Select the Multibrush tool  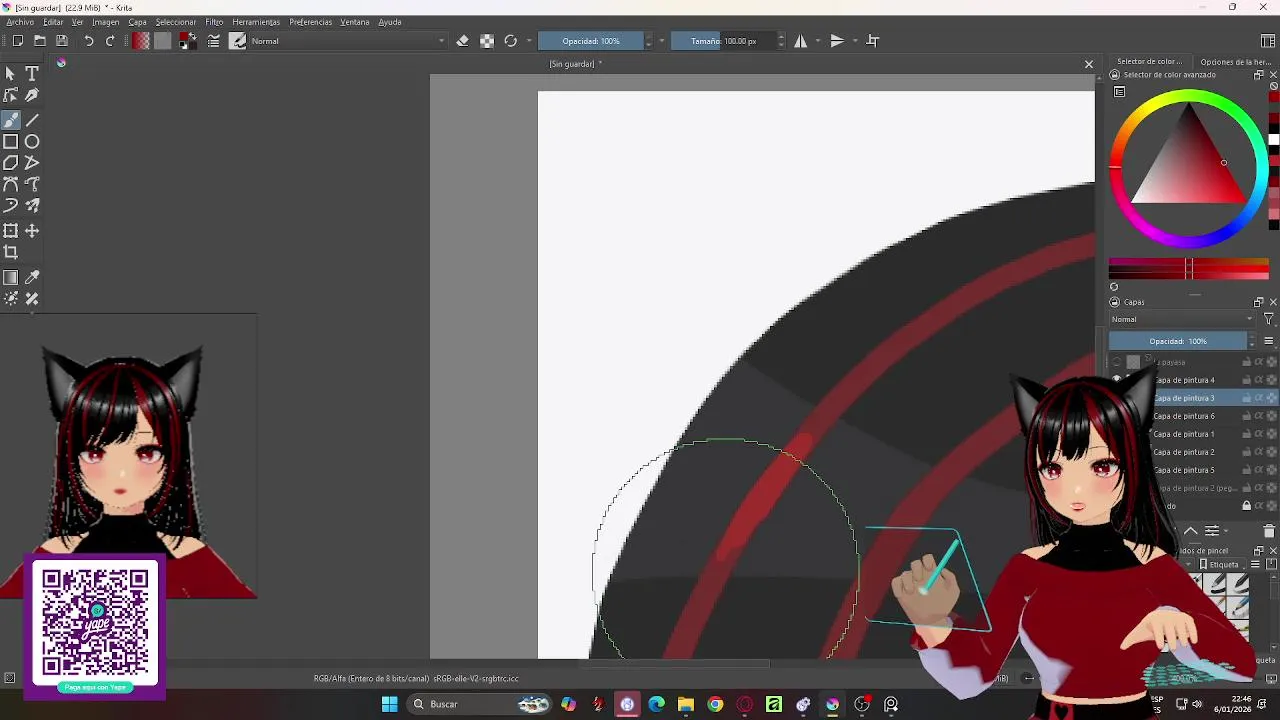(x=32, y=205)
